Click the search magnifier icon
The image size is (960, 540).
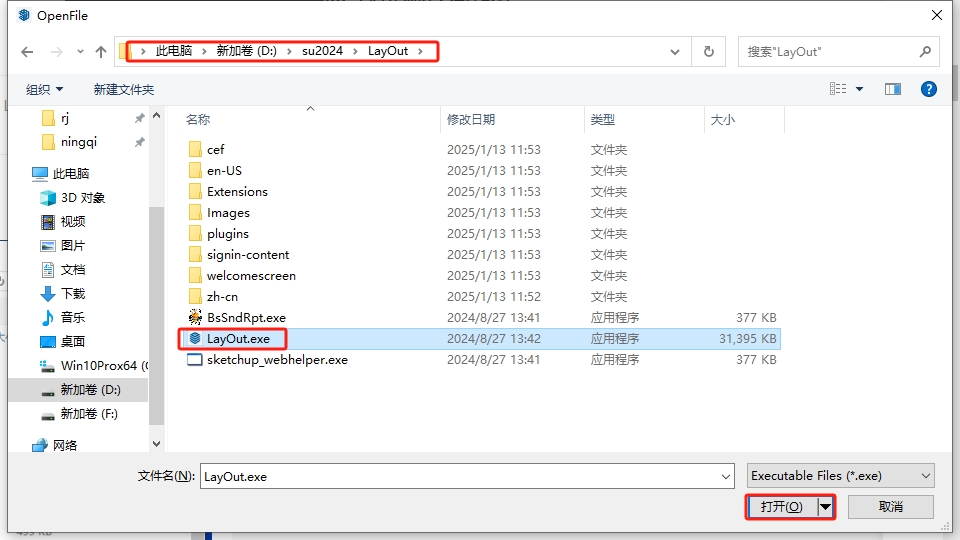click(924, 51)
